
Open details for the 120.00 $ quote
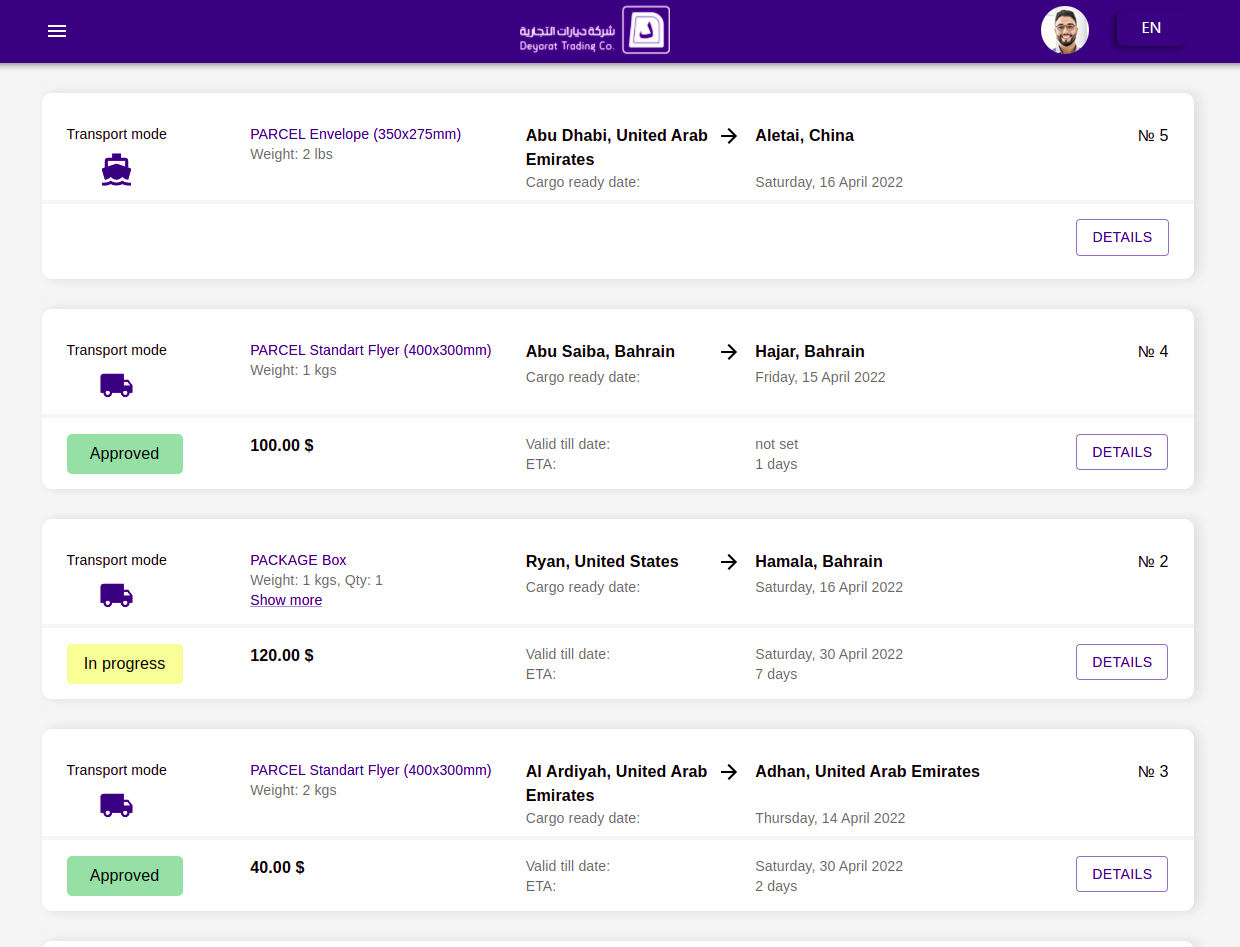click(1121, 662)
